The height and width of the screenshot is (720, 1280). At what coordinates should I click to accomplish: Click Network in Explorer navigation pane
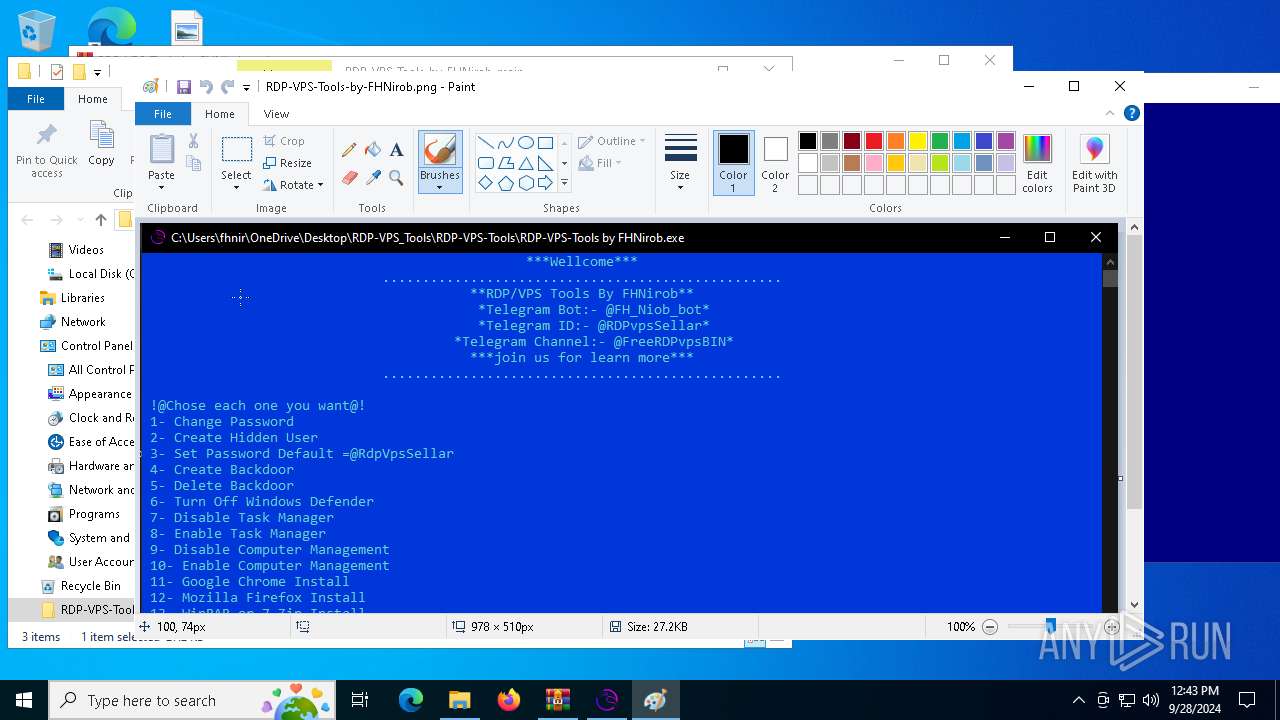[x=83, y=322]
